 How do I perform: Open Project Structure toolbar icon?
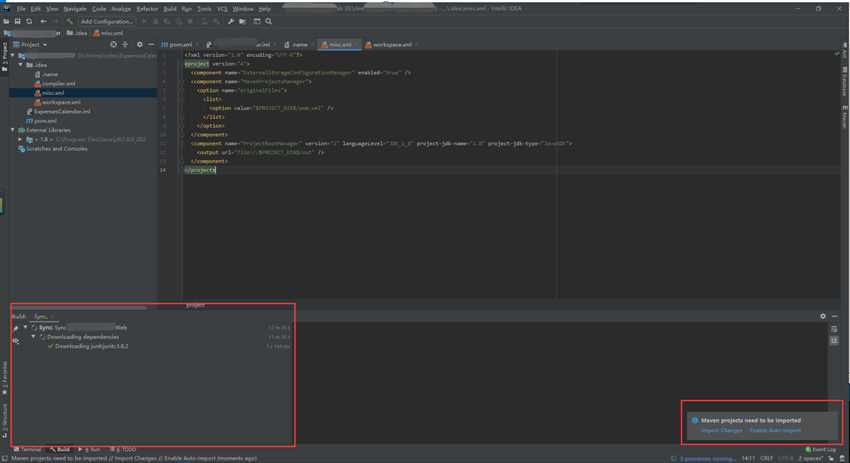(x=242, y=22)
